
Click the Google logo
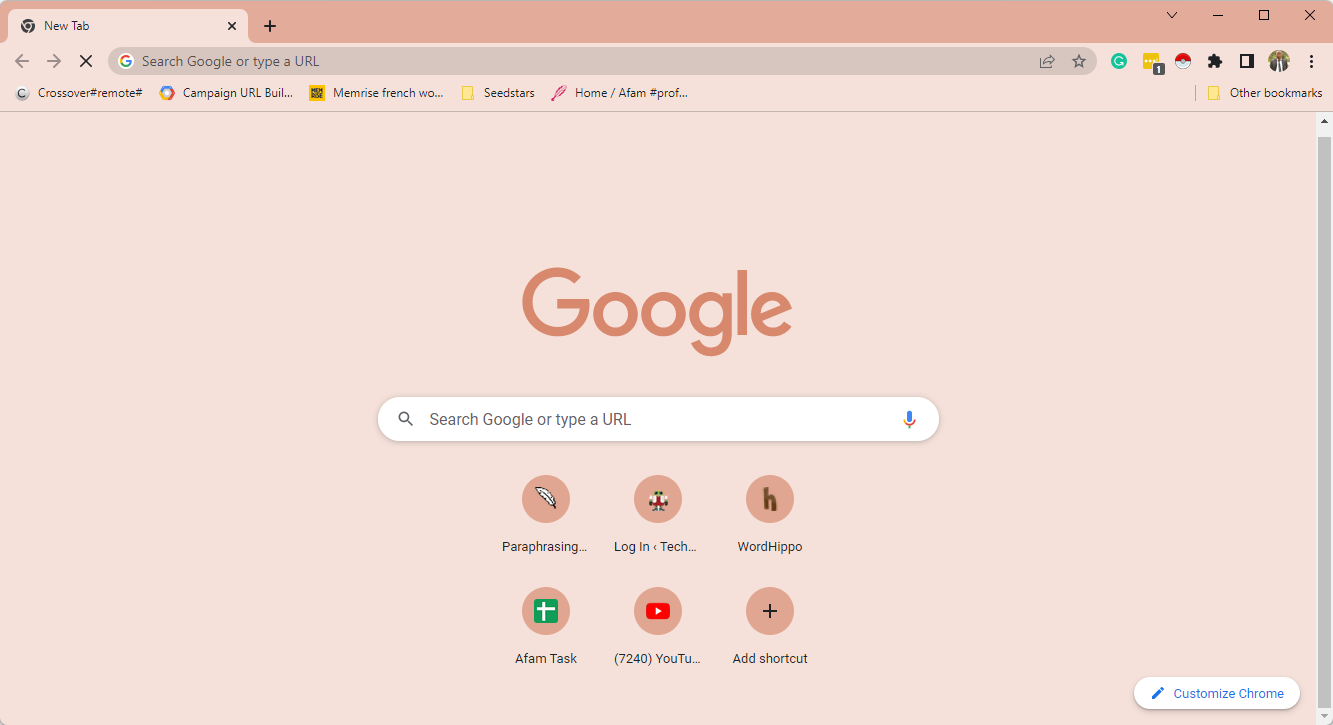657,311
